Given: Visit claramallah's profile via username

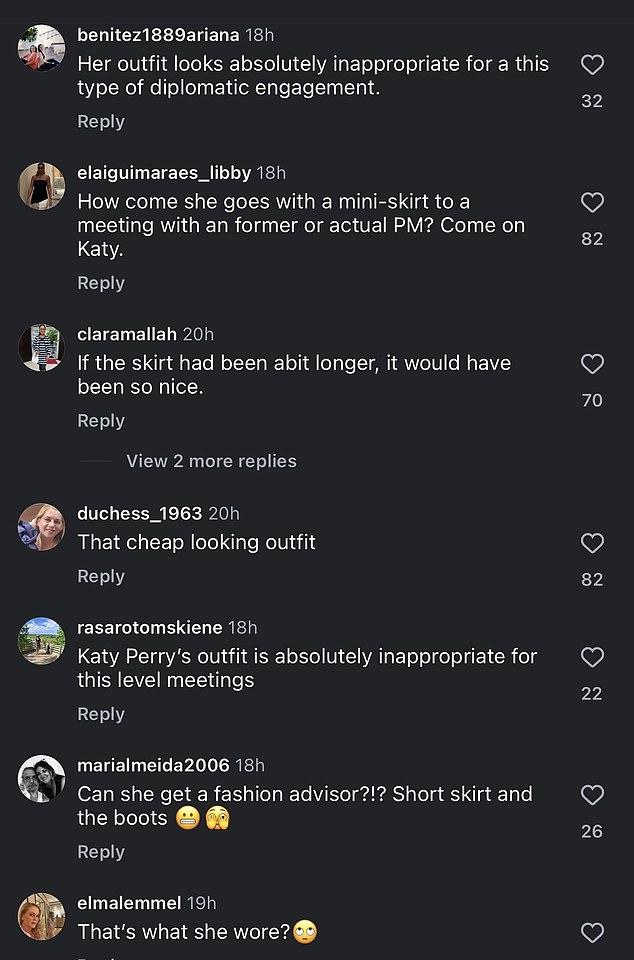Looking at the screenshot, I should point(127,334).
